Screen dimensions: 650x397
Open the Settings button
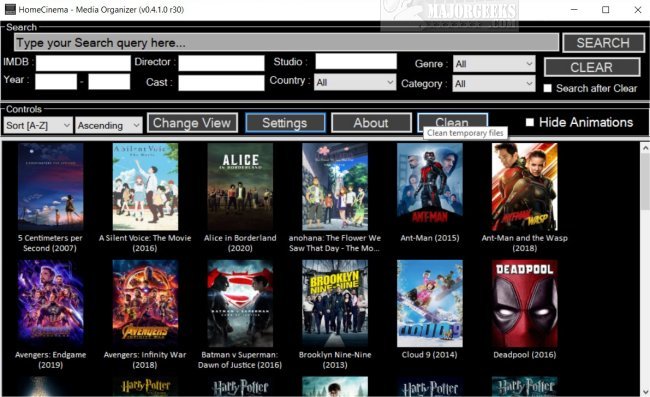pyautogui.click(x=285, y=123)
